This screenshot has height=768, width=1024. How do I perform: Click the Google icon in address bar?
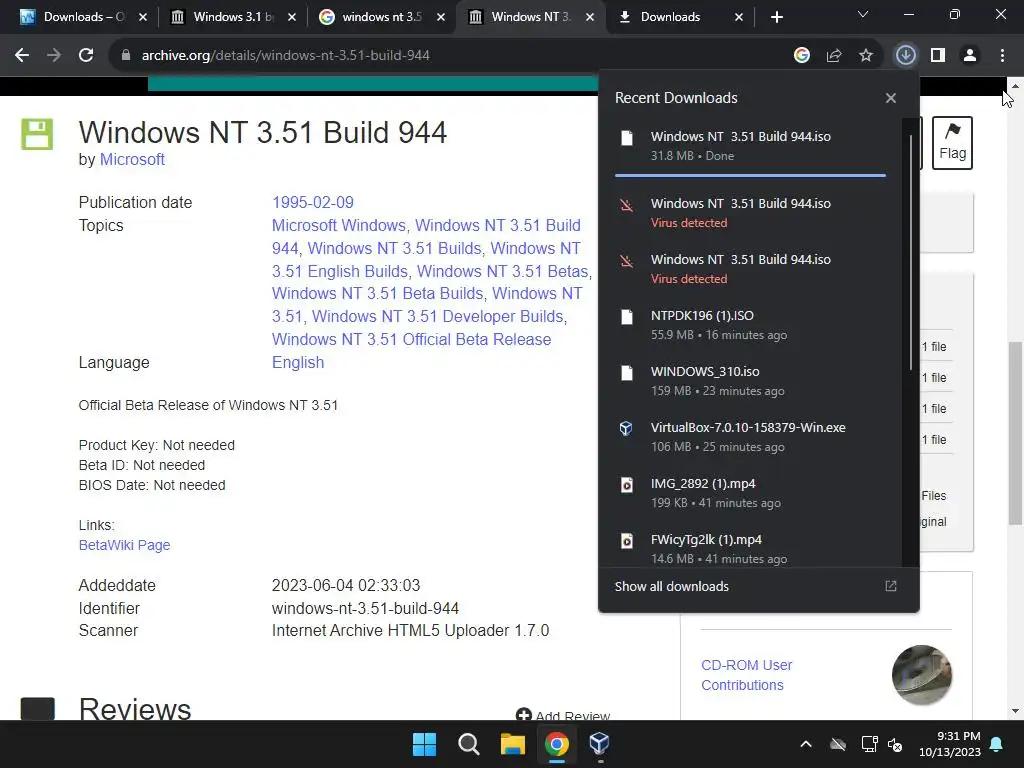click(x=802, y=56)
